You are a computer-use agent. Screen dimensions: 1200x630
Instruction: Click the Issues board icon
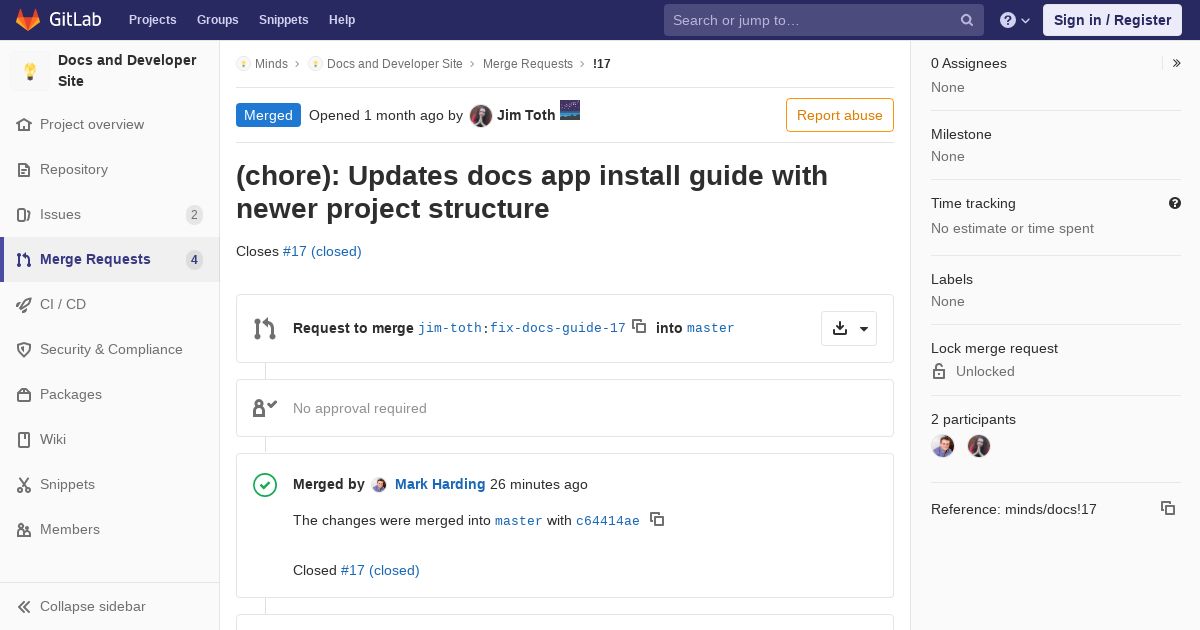(x=24, y=214)
